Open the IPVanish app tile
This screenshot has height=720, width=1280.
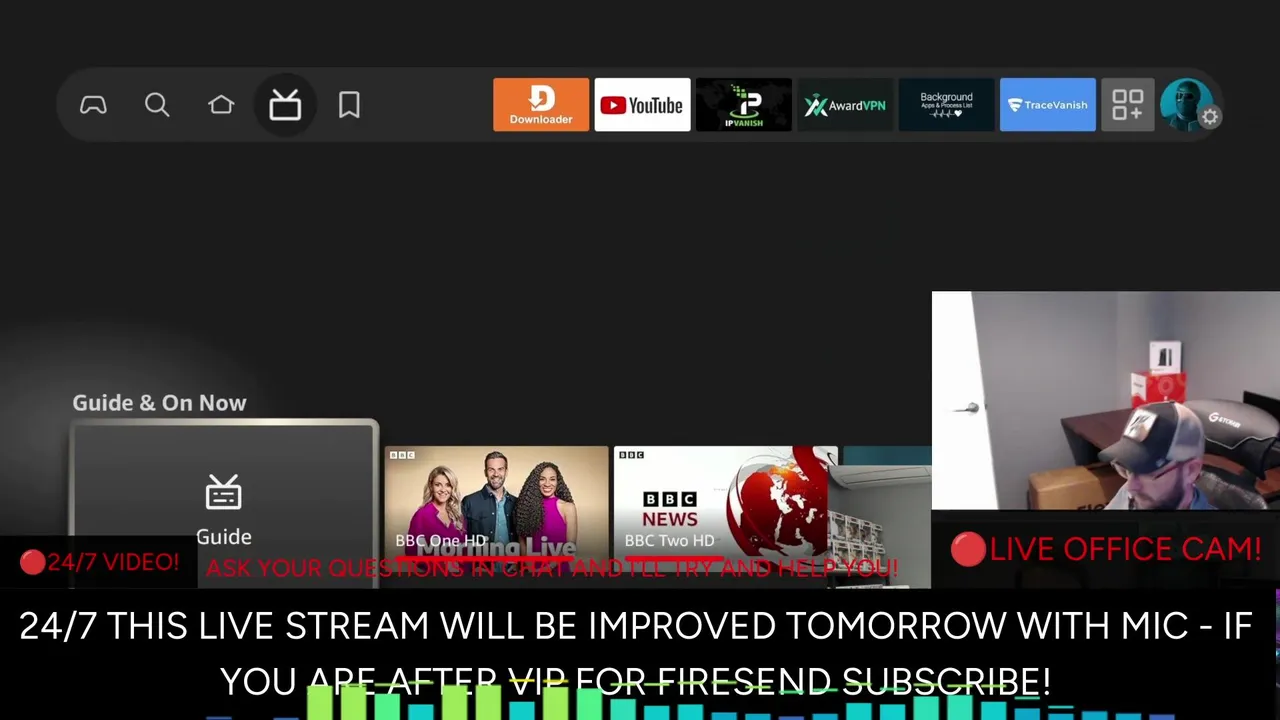744,105
